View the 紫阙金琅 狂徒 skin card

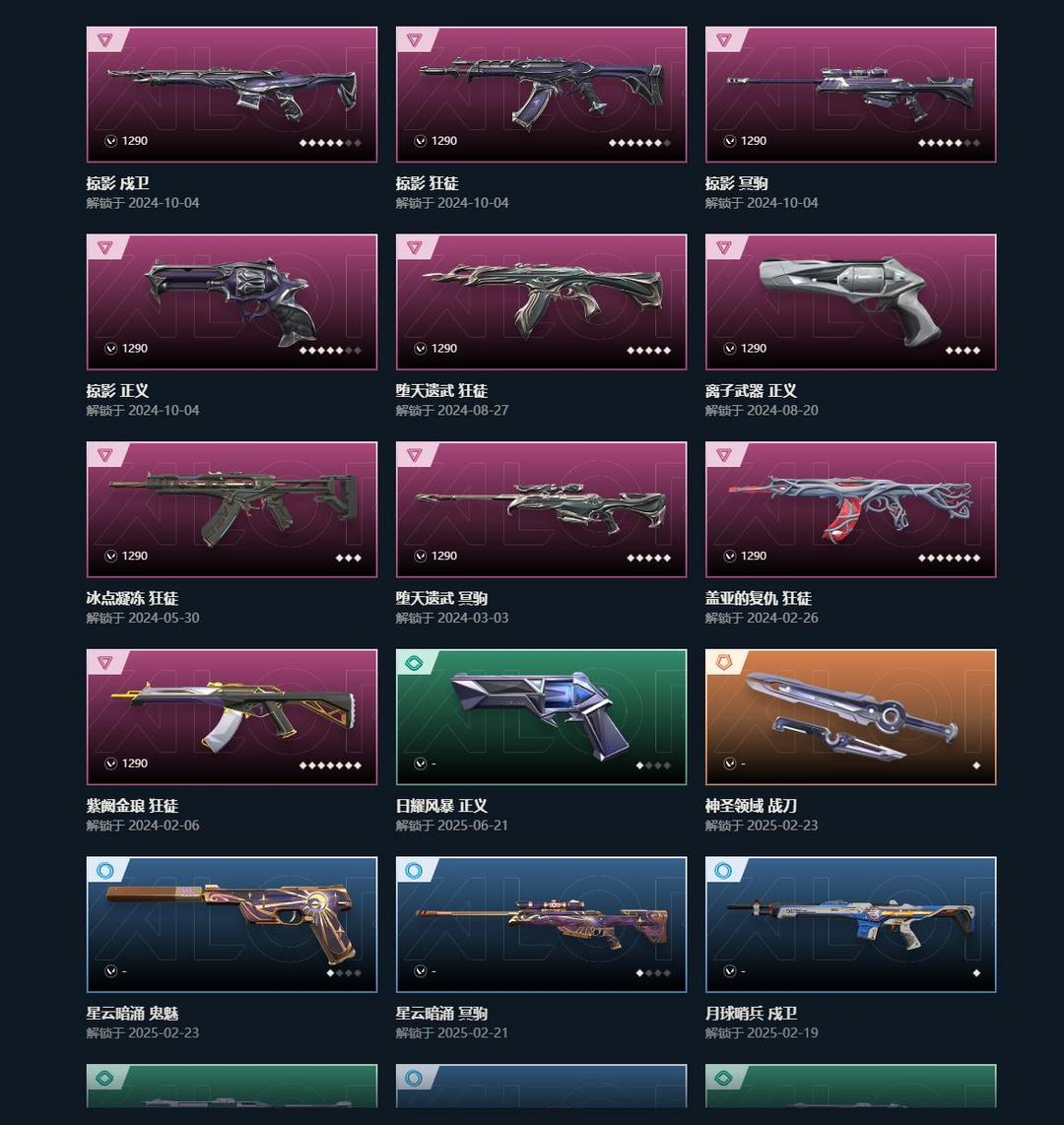coord(232,717)
